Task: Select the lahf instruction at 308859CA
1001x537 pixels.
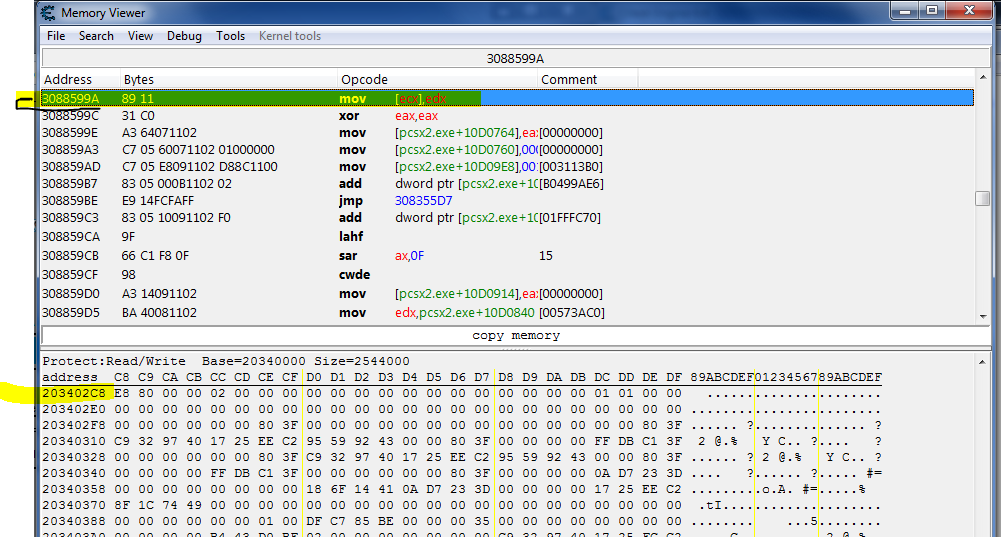Action: tap(300, 237)
